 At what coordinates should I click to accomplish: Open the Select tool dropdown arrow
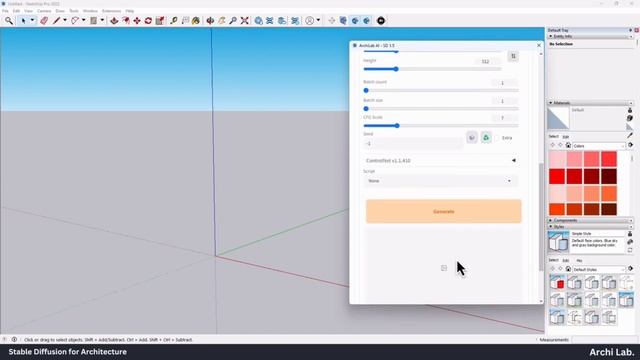[32, 20]
